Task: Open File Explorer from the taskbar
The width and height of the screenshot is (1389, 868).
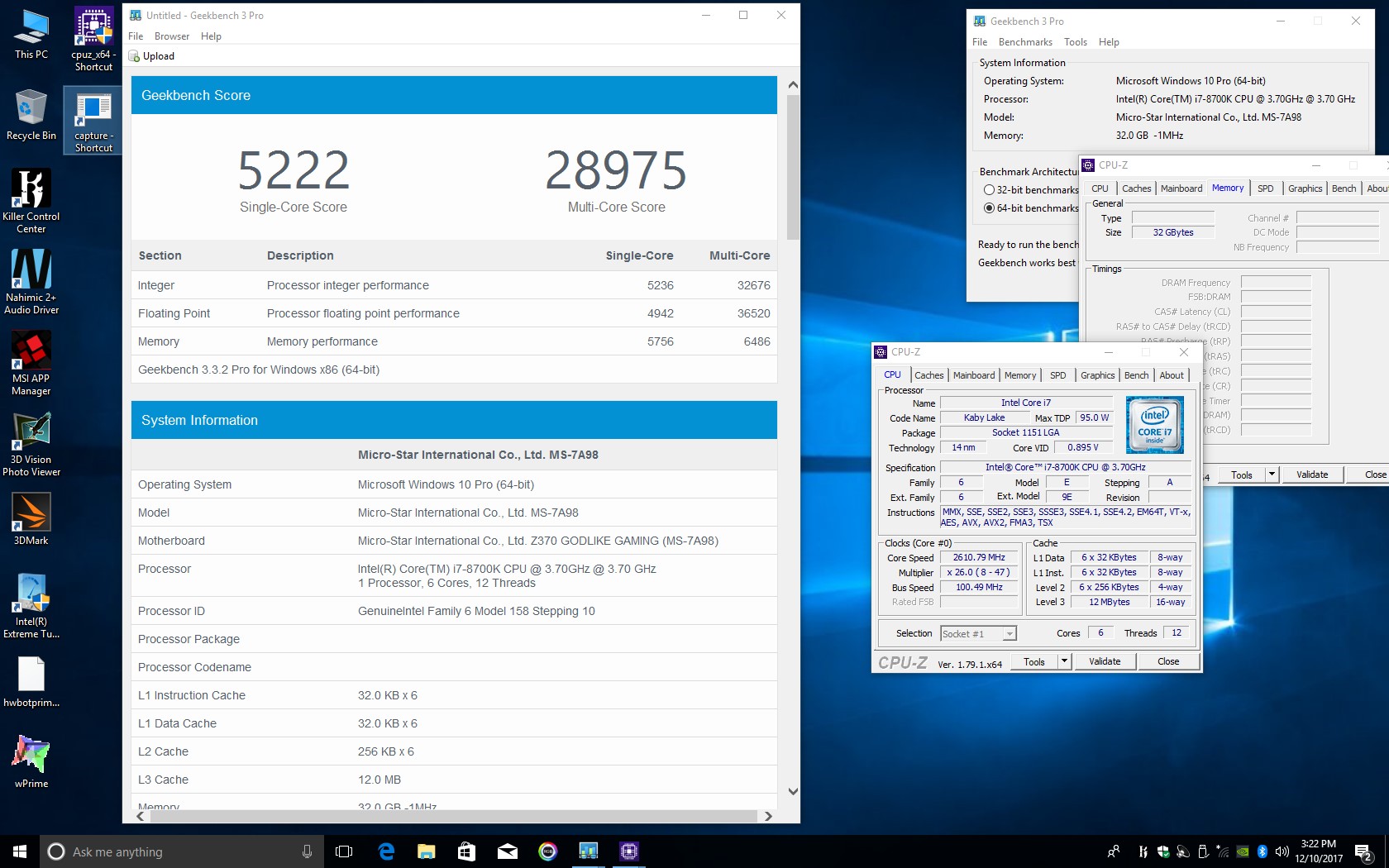Action: [426, 851]
